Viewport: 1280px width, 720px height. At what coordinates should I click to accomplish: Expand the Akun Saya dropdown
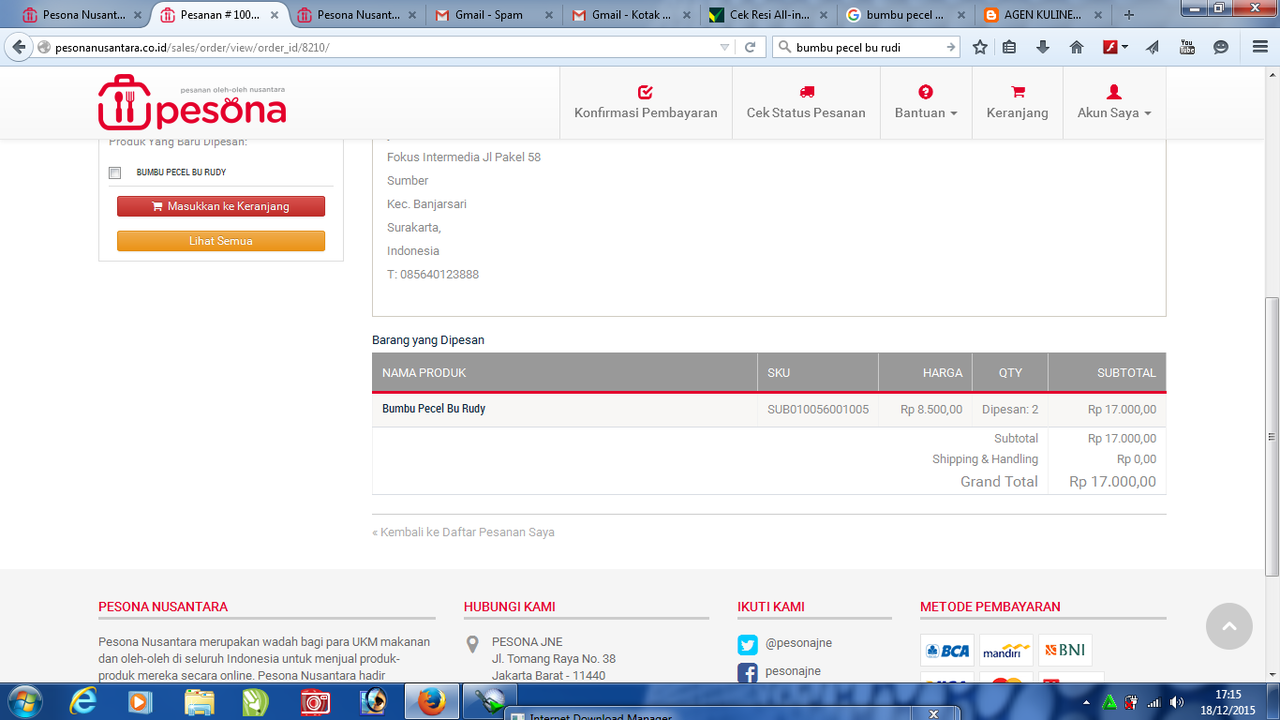1114,103
